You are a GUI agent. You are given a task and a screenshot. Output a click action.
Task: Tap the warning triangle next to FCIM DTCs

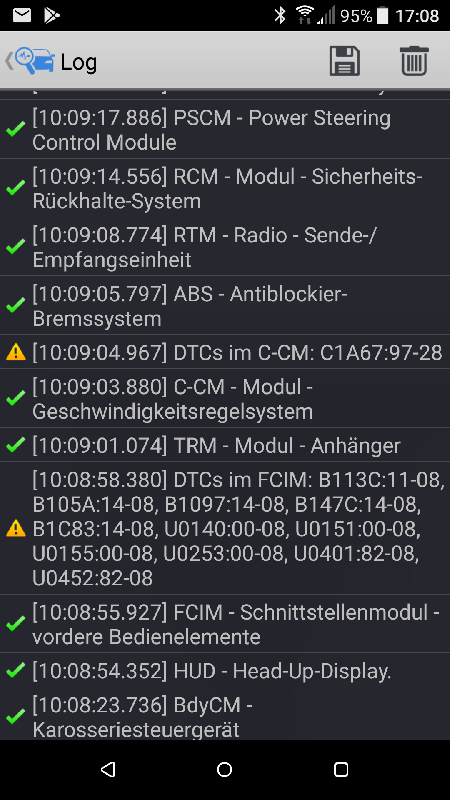point(16,529)
